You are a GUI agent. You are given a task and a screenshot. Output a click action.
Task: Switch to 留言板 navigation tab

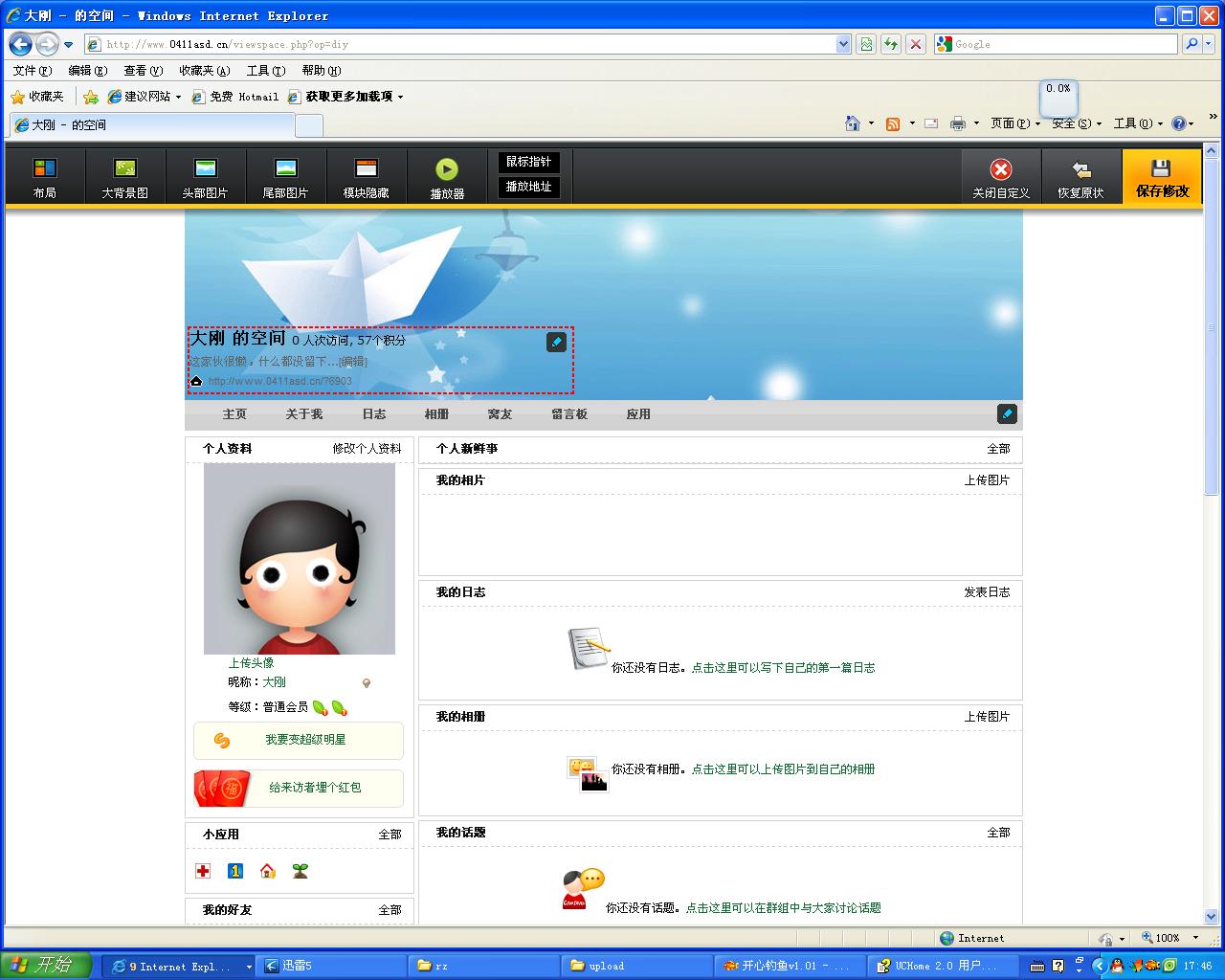point(569,414)
